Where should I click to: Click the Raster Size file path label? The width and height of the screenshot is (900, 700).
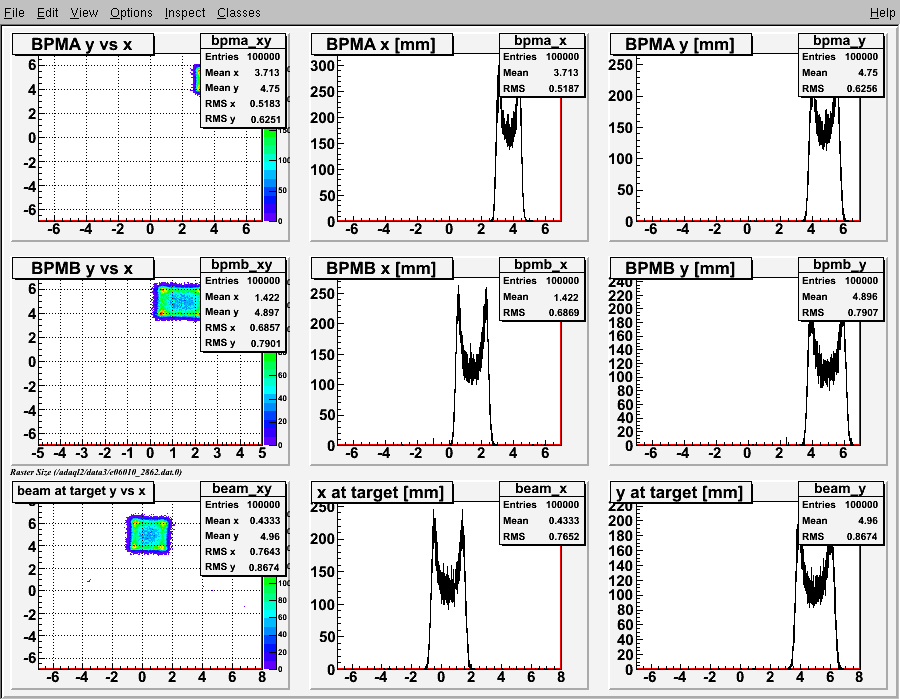click(x=96, y=472)
